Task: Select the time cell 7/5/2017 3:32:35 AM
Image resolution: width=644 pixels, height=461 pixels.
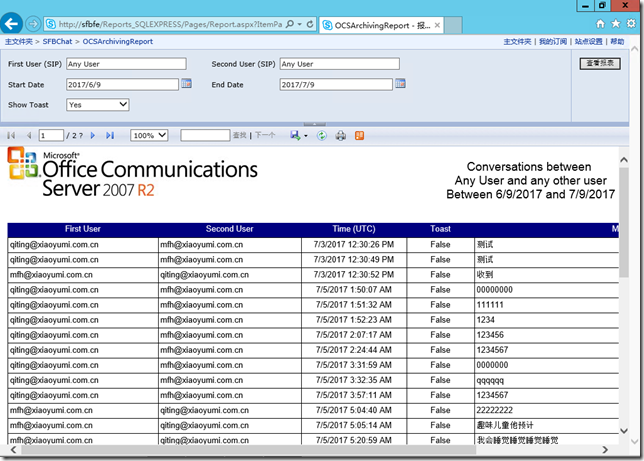Action: pos(354,380)
